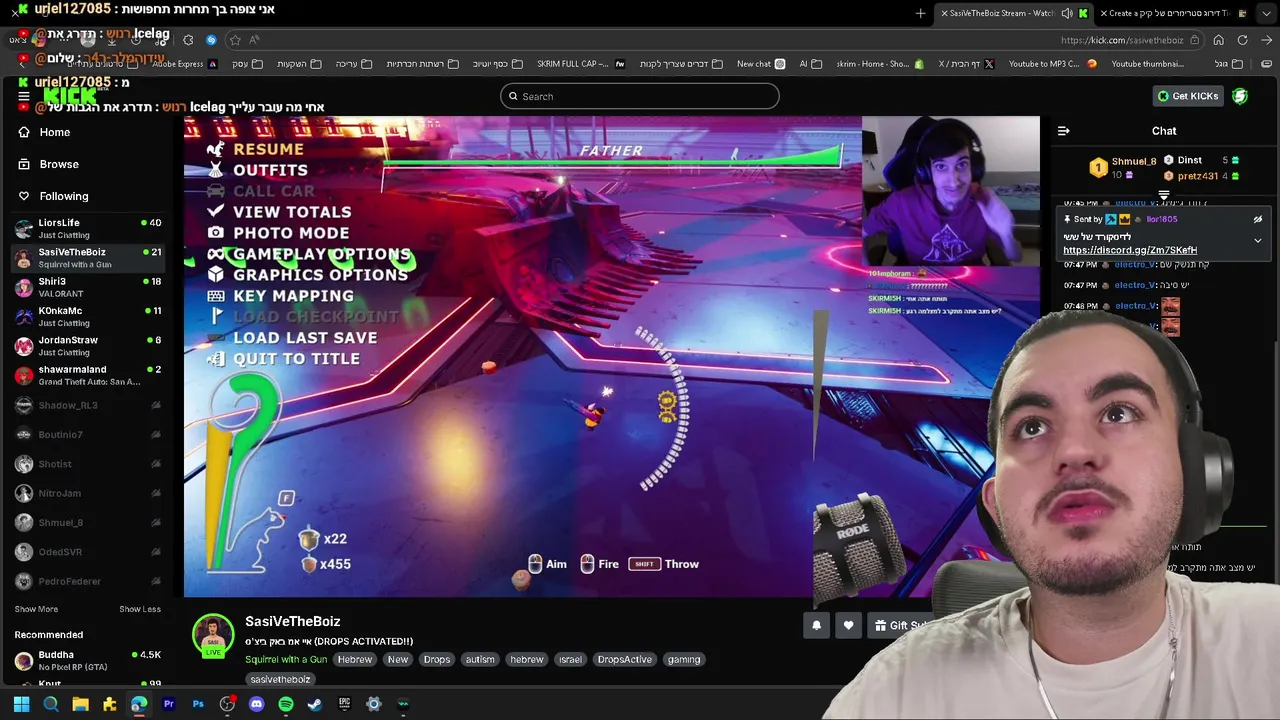Open the כסף יוטיוב bookmarks folder
Image resolution: width=1280 pixels, height=720 pixels.
click(497, 64)
